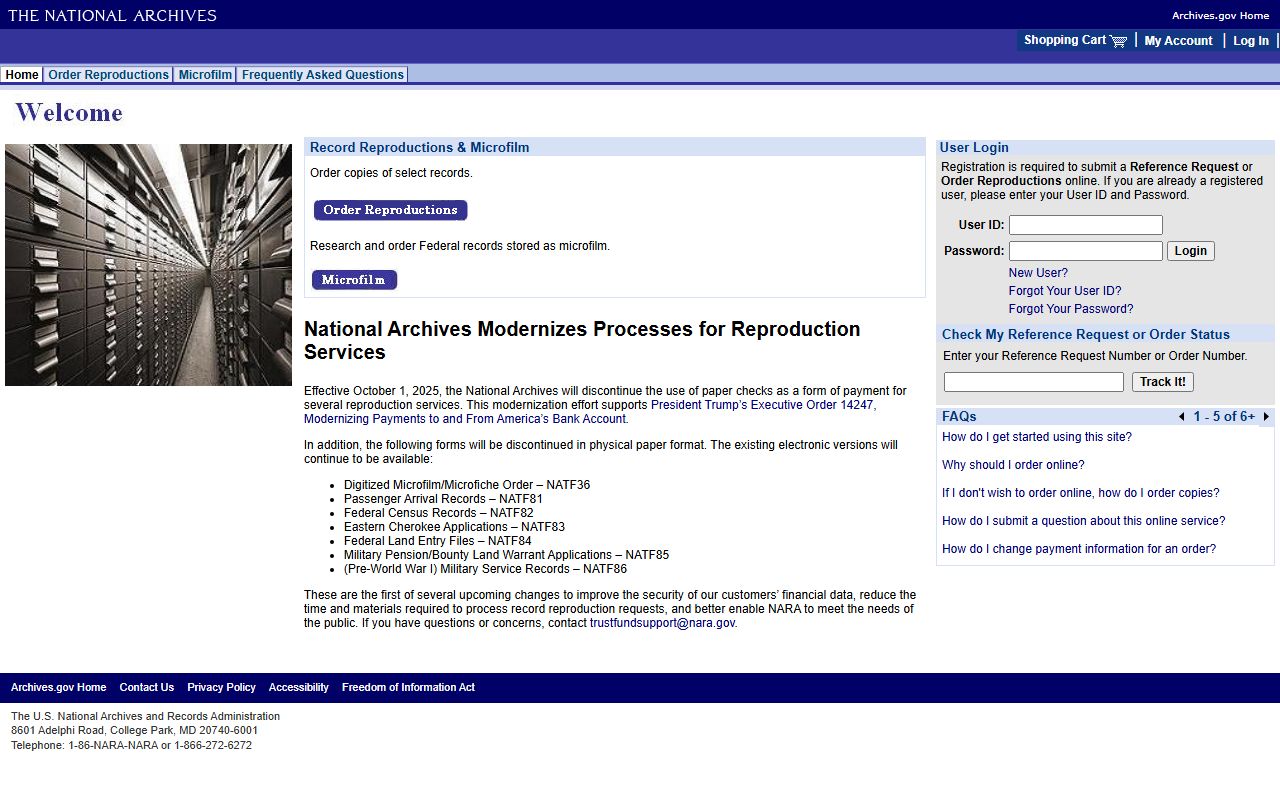
Task: Open Forgot Your Password? link
Action: coord(1071,309)
